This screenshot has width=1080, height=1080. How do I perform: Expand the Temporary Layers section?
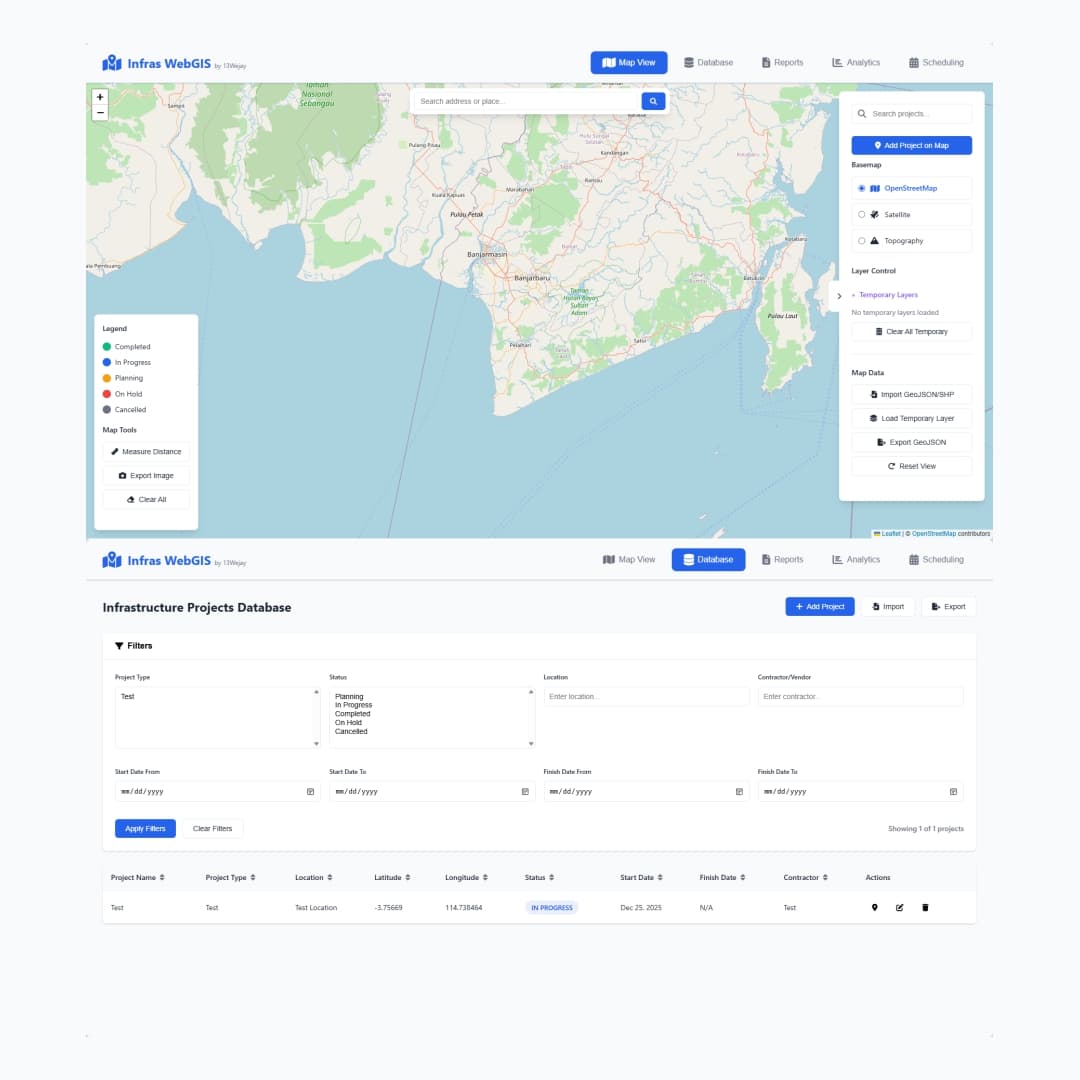(x=889, y=294)
